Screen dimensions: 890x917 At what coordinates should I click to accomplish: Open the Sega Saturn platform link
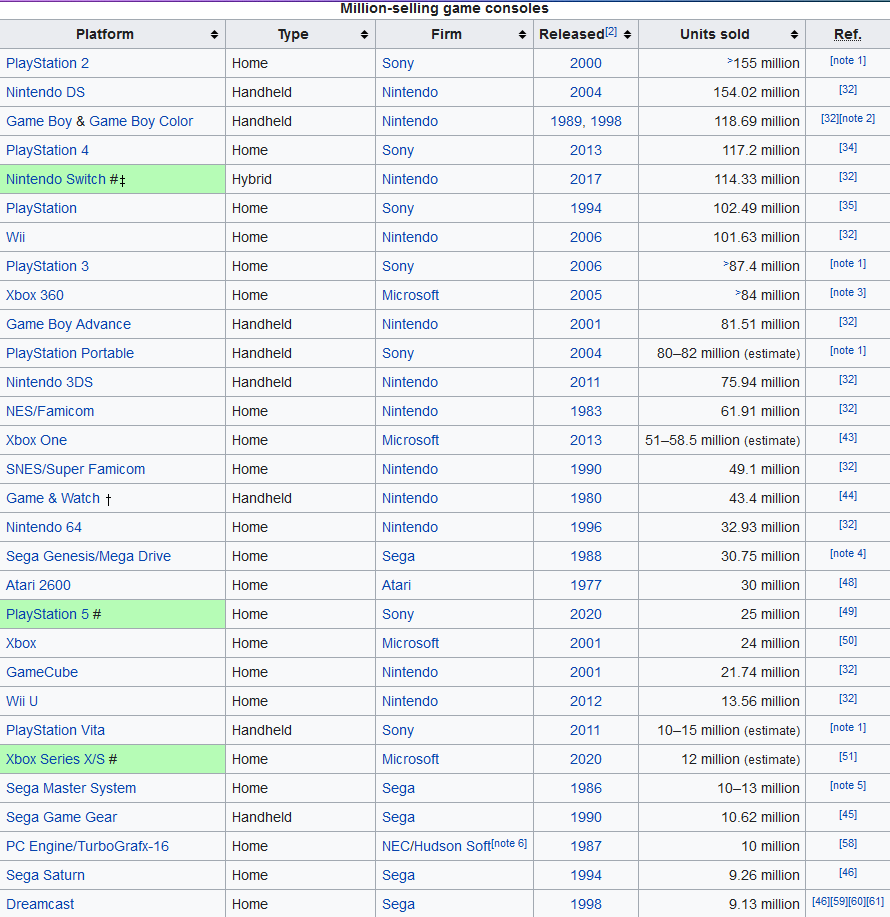pyautogui.click(x=45, y=875)
